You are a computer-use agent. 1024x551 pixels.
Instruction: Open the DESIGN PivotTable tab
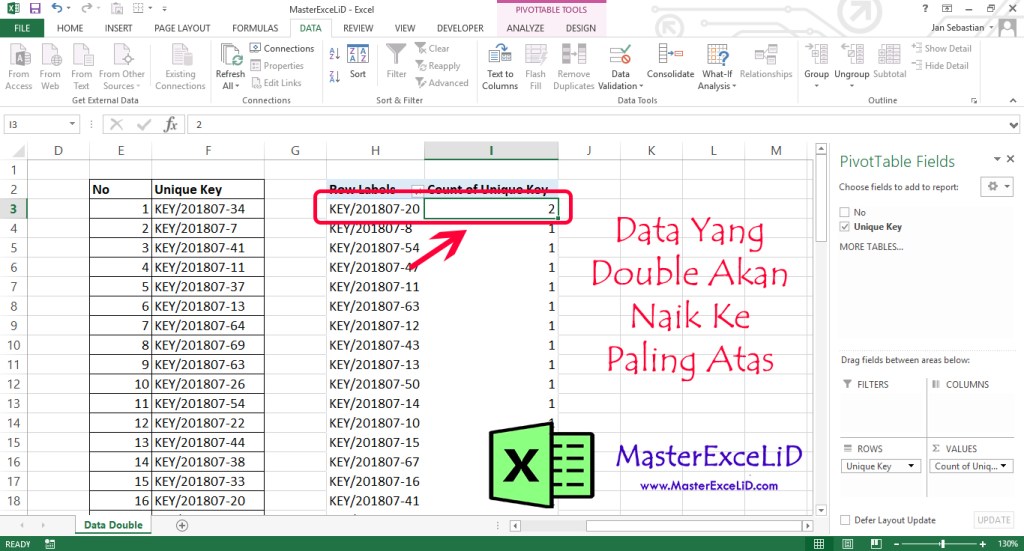pos(581,28)
